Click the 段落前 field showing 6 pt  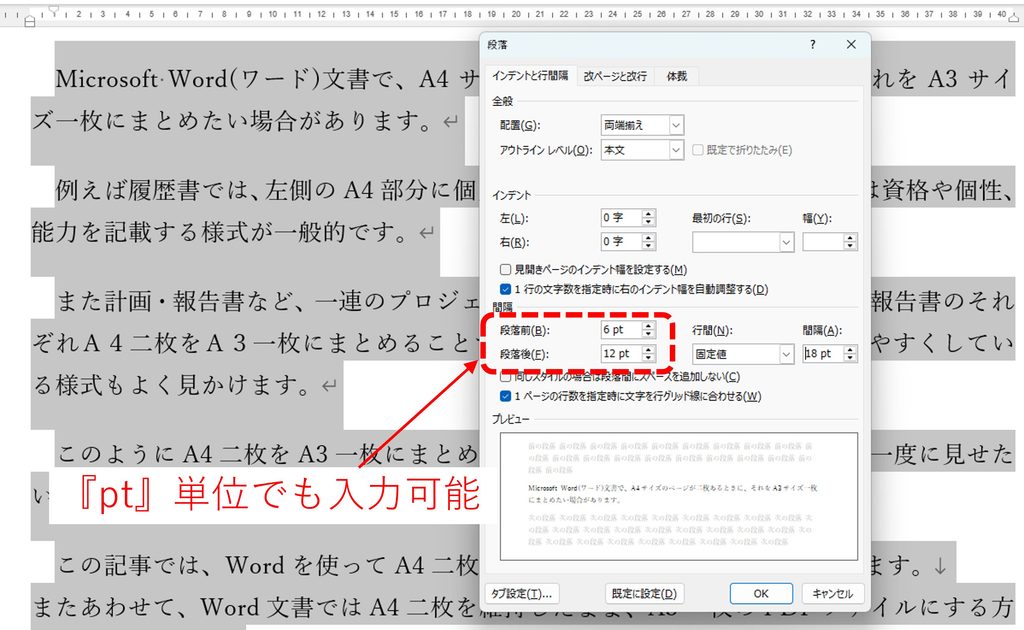click(621, 330)
